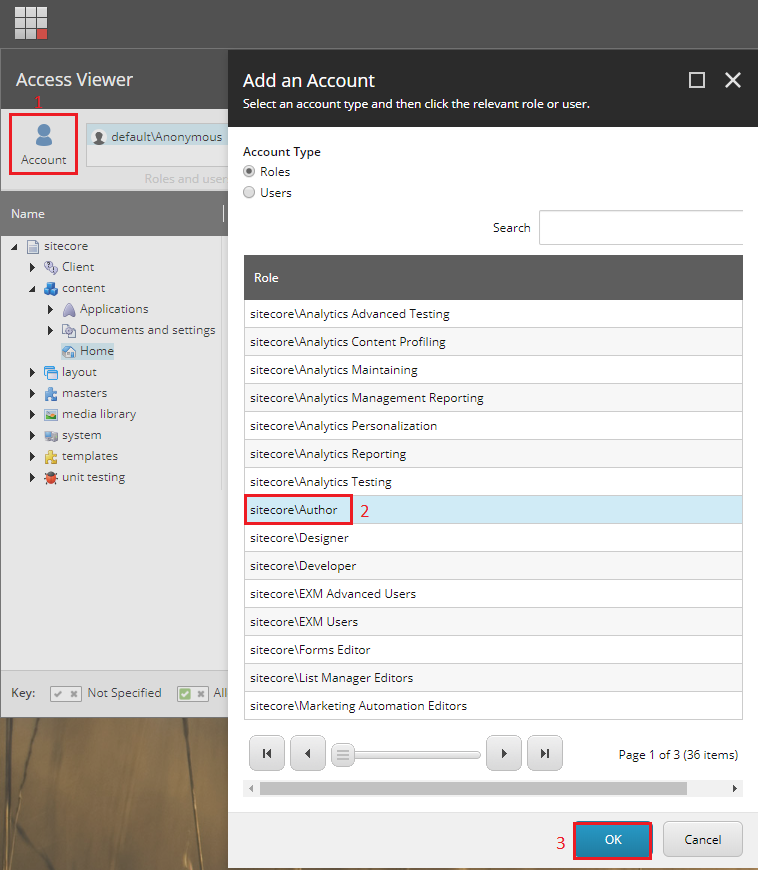Expand the media library node
The image size is (758, 870).
[x=32, y=414]
